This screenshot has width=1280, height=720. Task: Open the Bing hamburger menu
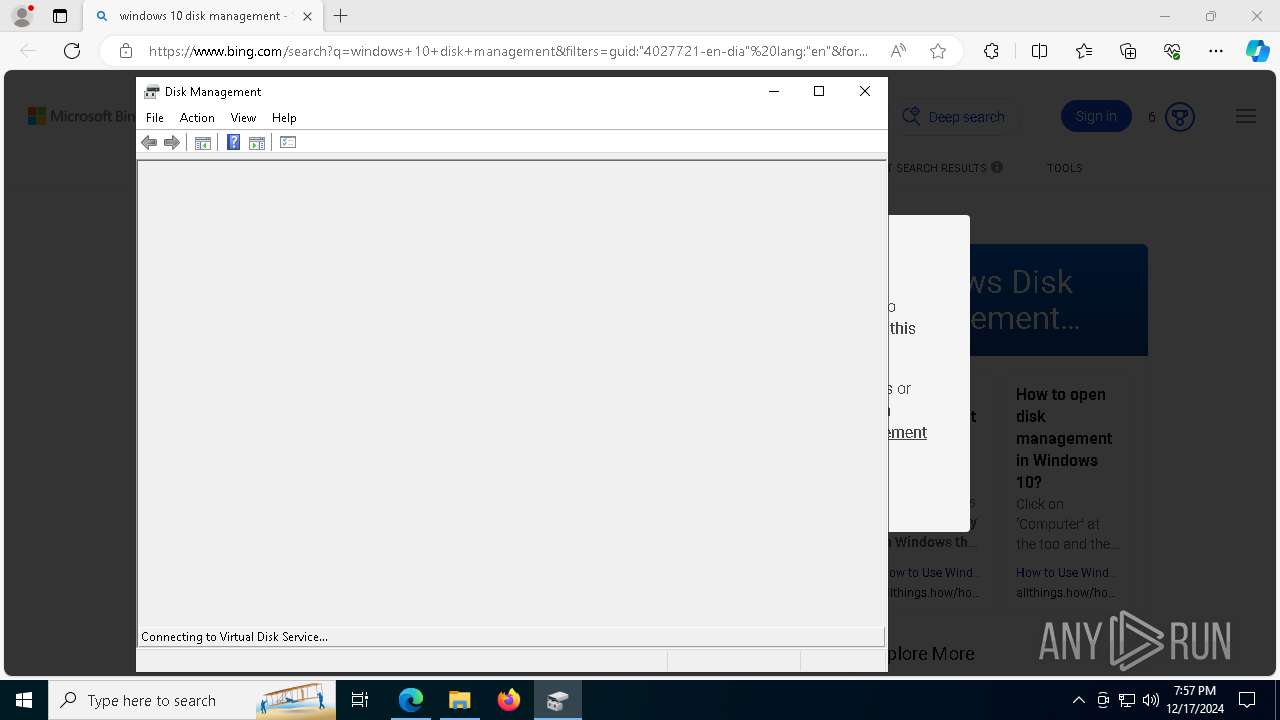coord(1246,117)
